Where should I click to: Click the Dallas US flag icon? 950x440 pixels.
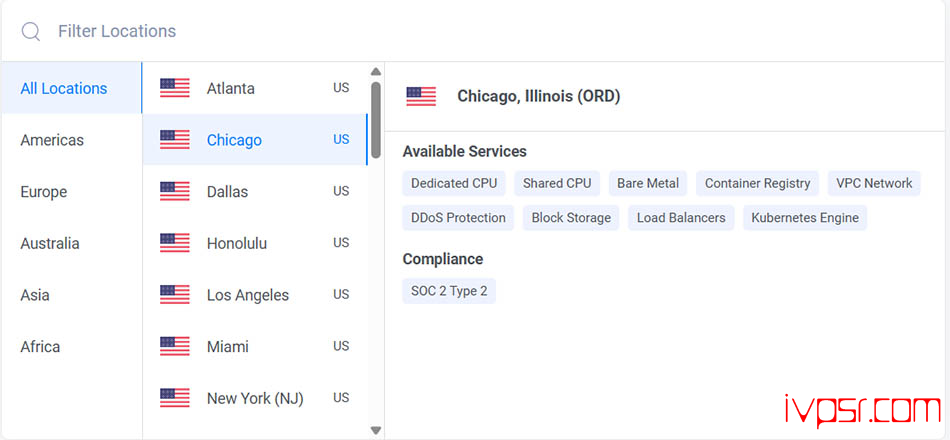(x=175, y=191)
